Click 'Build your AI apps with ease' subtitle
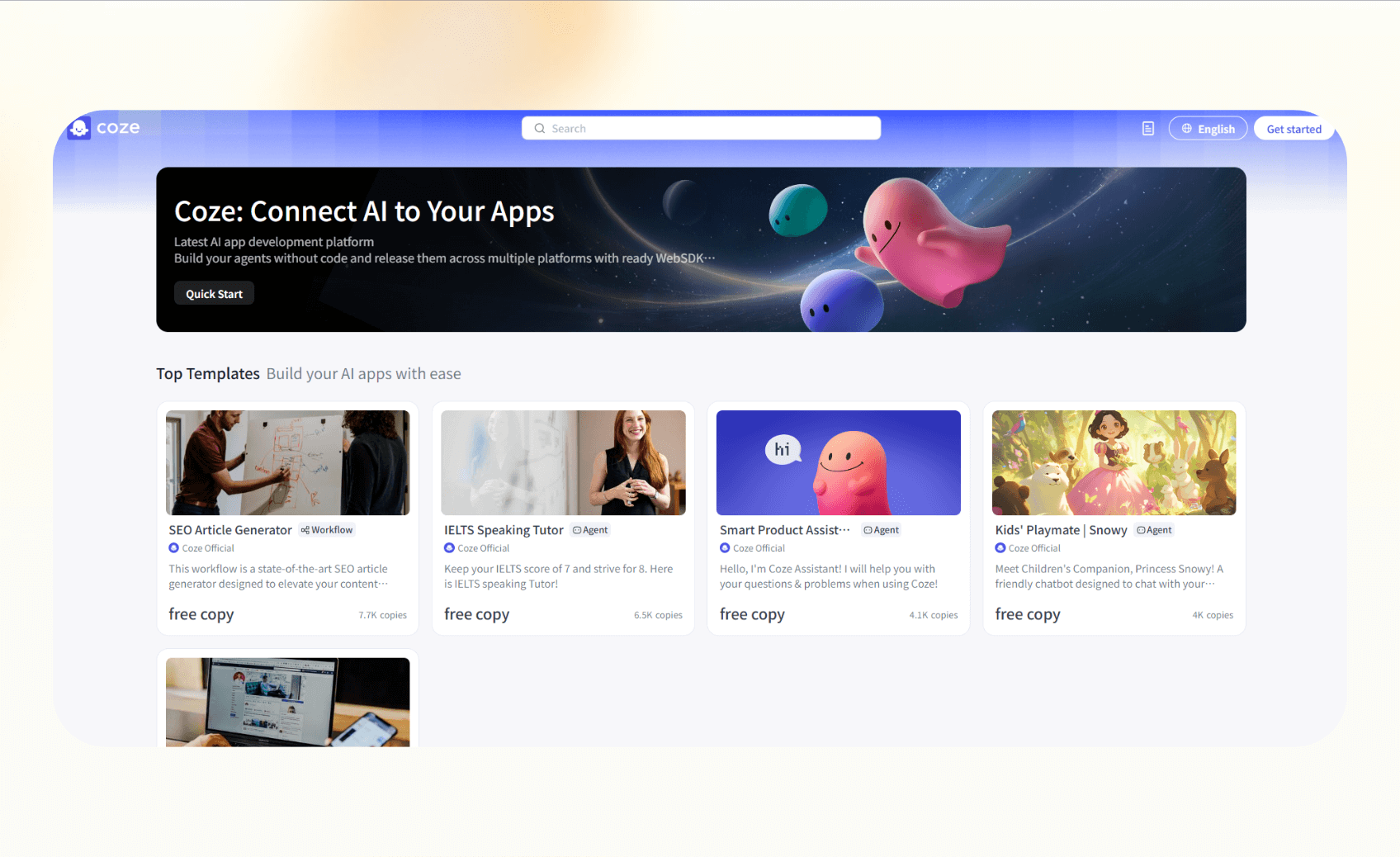 (363, 373)
